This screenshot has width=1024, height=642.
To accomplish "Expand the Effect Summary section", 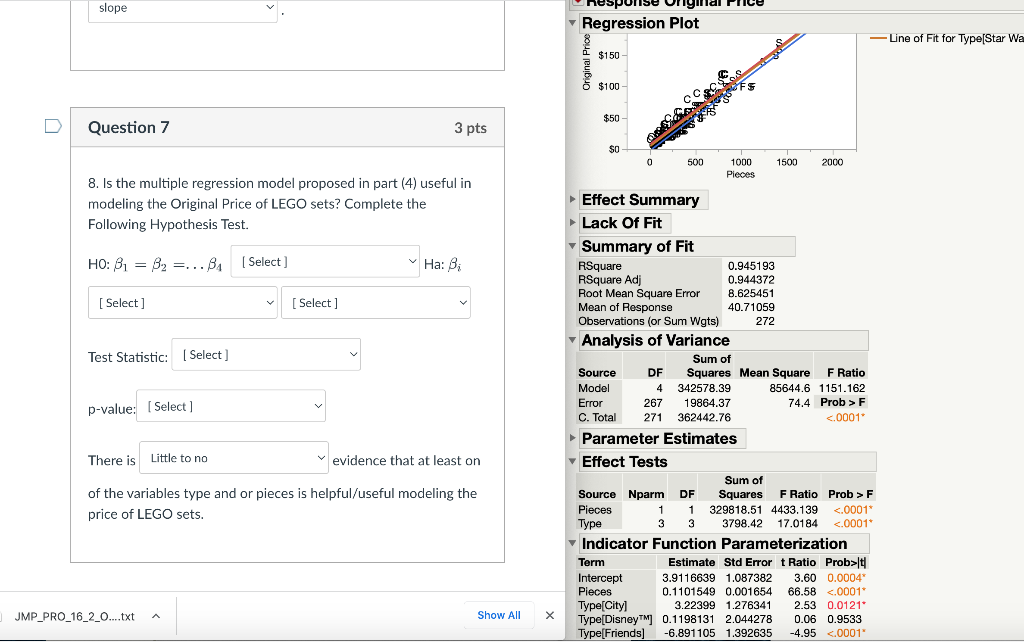I will pyautogui.click(x=573, y=199).
